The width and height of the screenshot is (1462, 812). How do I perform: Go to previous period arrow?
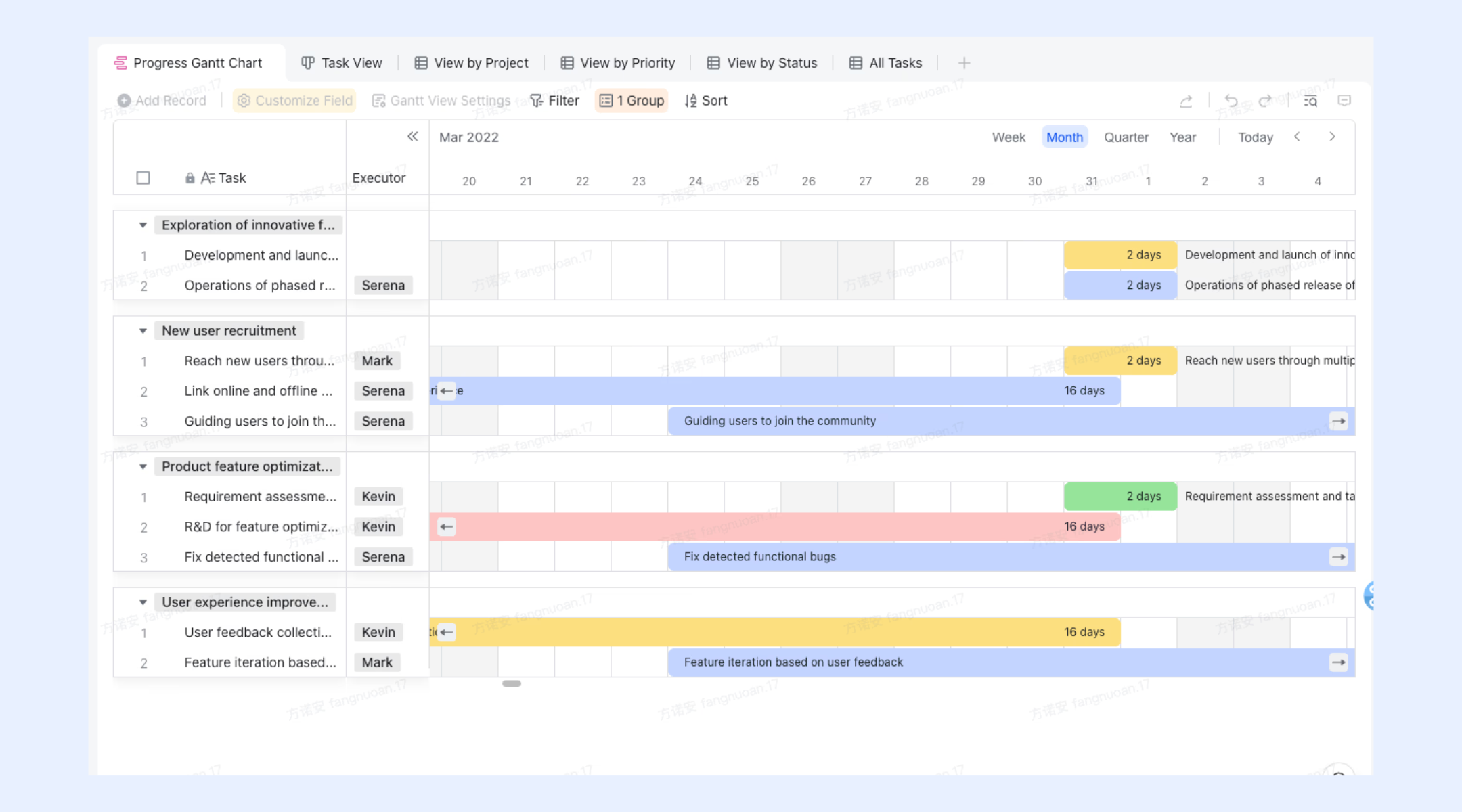point(1297,137)
